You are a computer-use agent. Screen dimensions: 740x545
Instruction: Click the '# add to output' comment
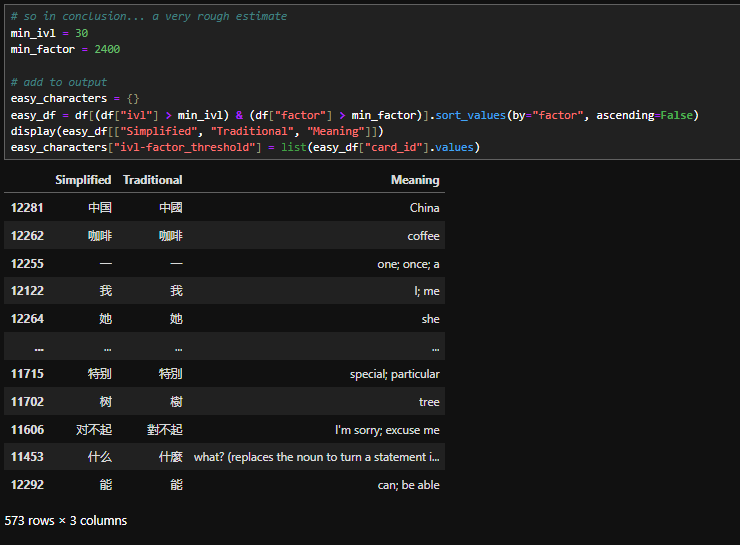click(x=59, y=82)
